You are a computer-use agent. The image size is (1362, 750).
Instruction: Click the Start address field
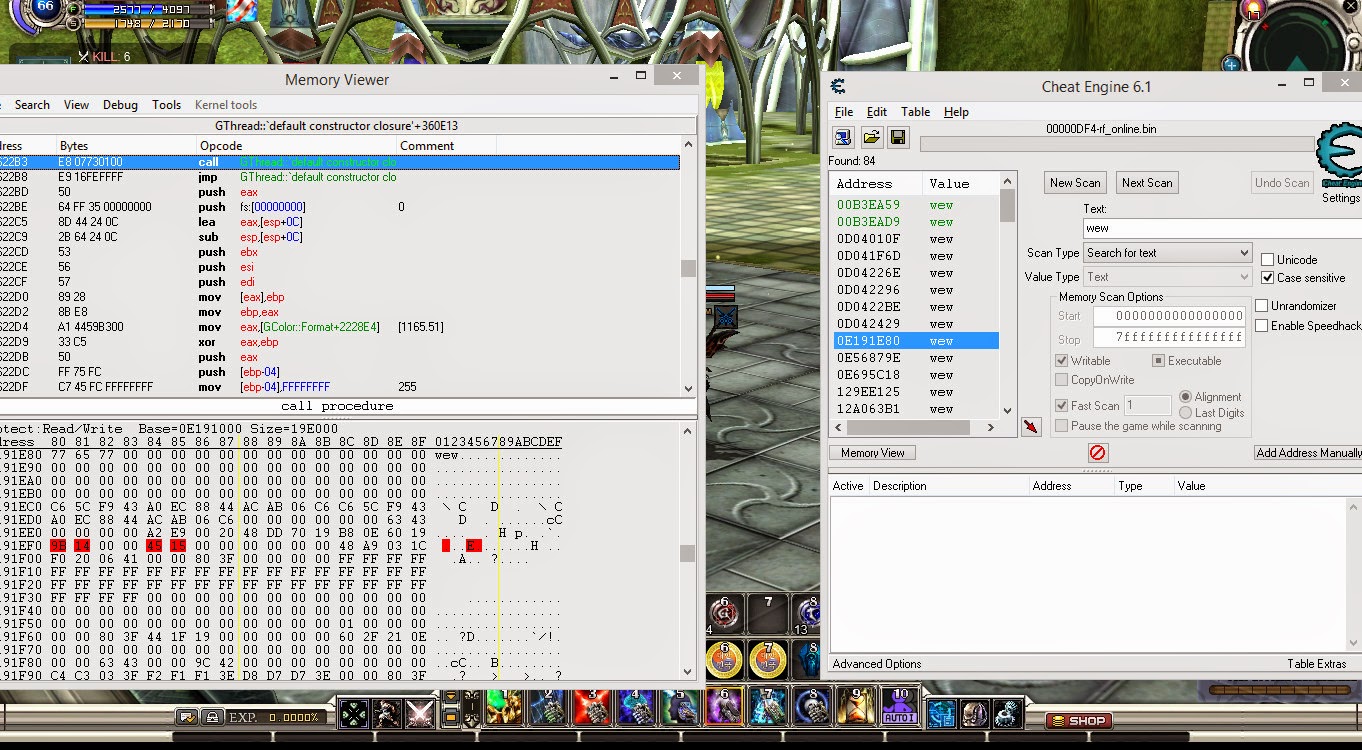pos(1169,316)
